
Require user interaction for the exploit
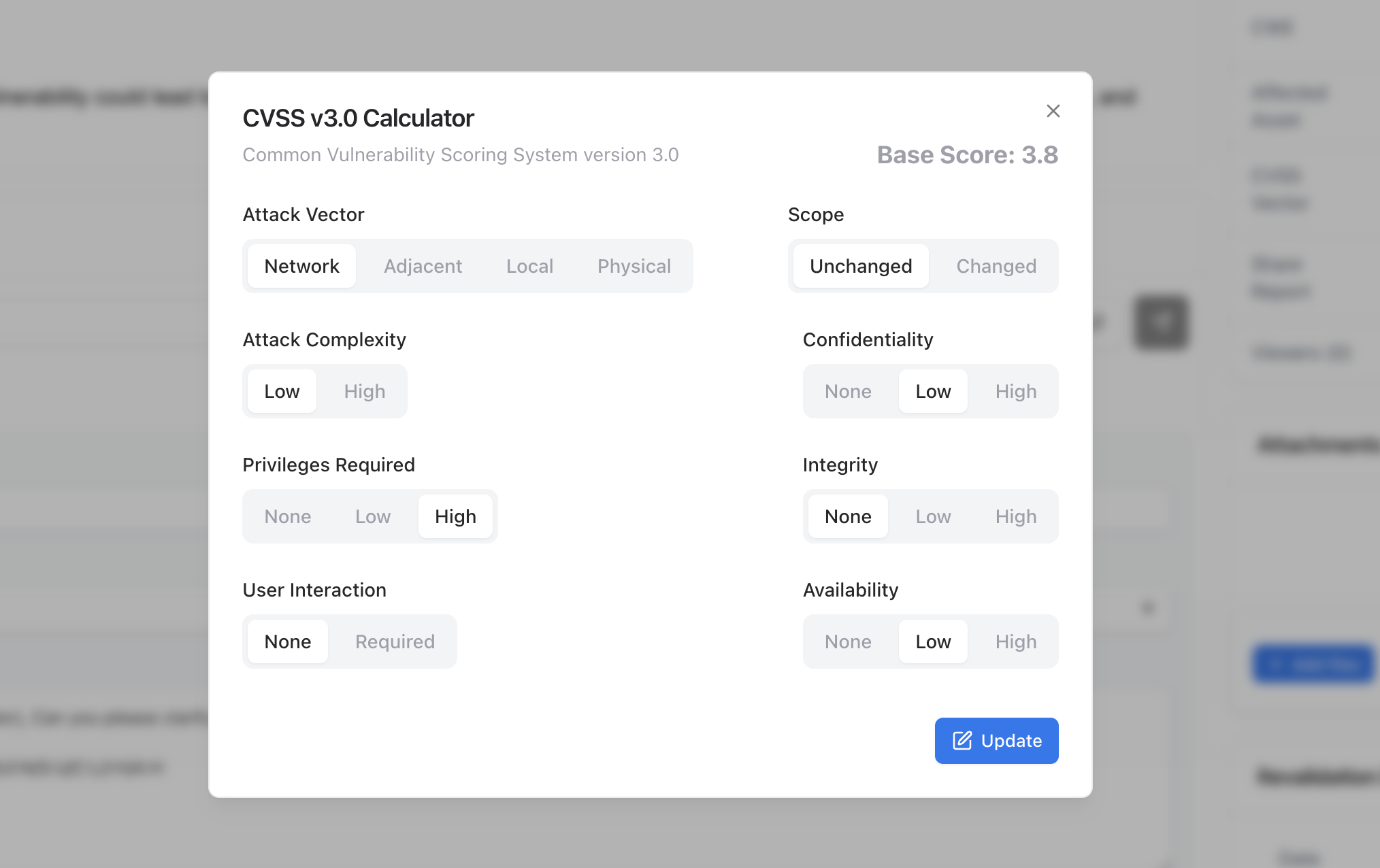click(x=394, y=641)
